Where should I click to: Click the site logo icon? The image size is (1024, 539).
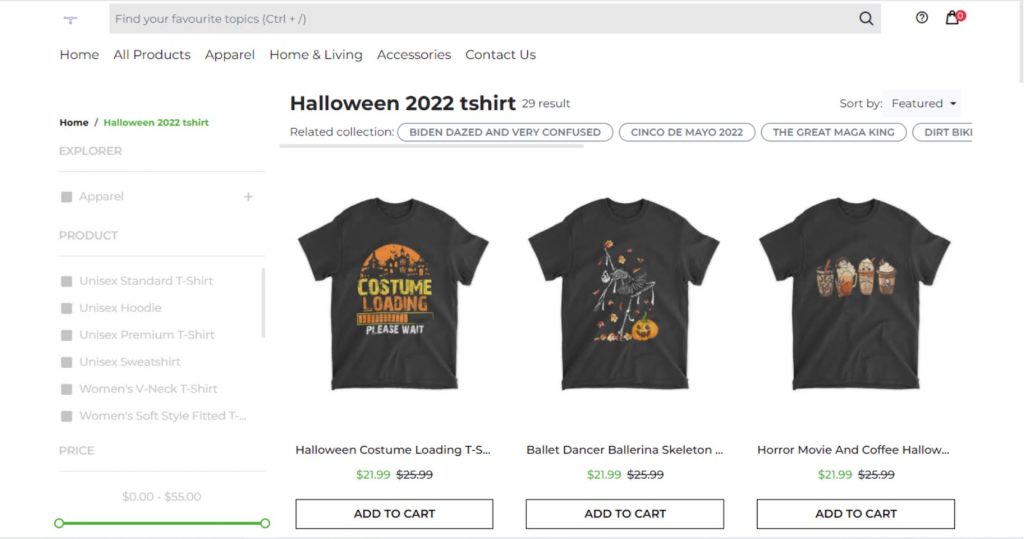point(70,19)
